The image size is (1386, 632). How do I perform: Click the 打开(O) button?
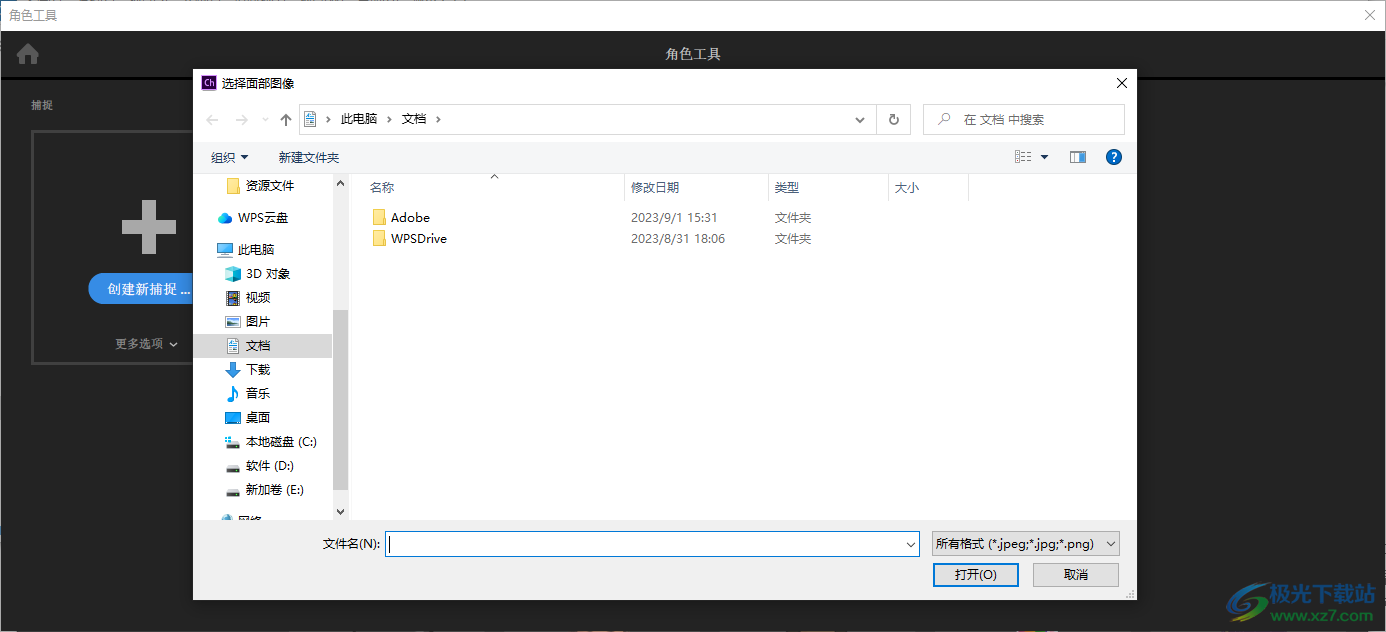pos(975,575)
